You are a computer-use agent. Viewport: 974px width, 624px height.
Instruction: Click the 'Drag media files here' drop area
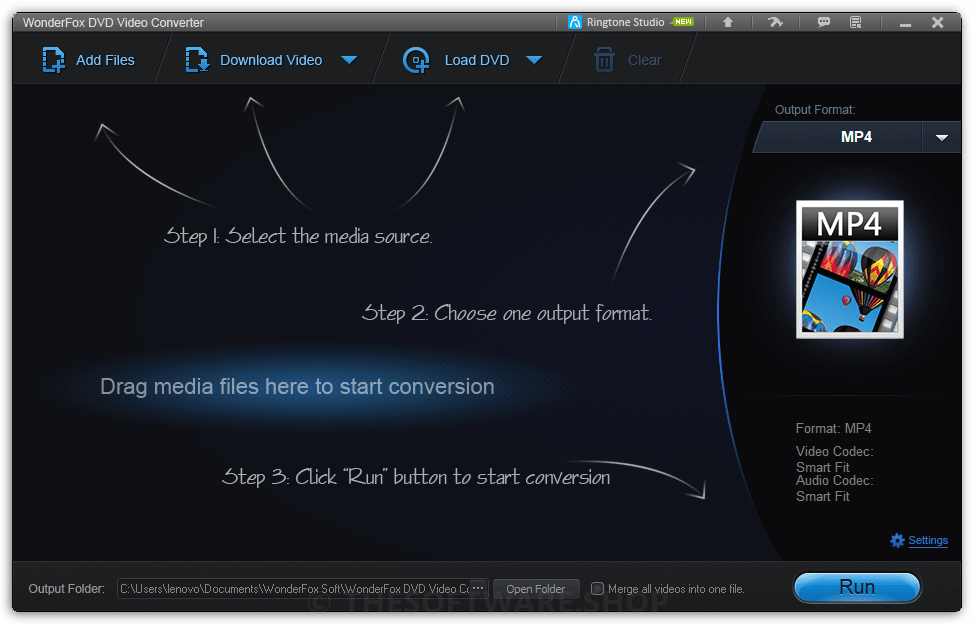coord(297,387)
